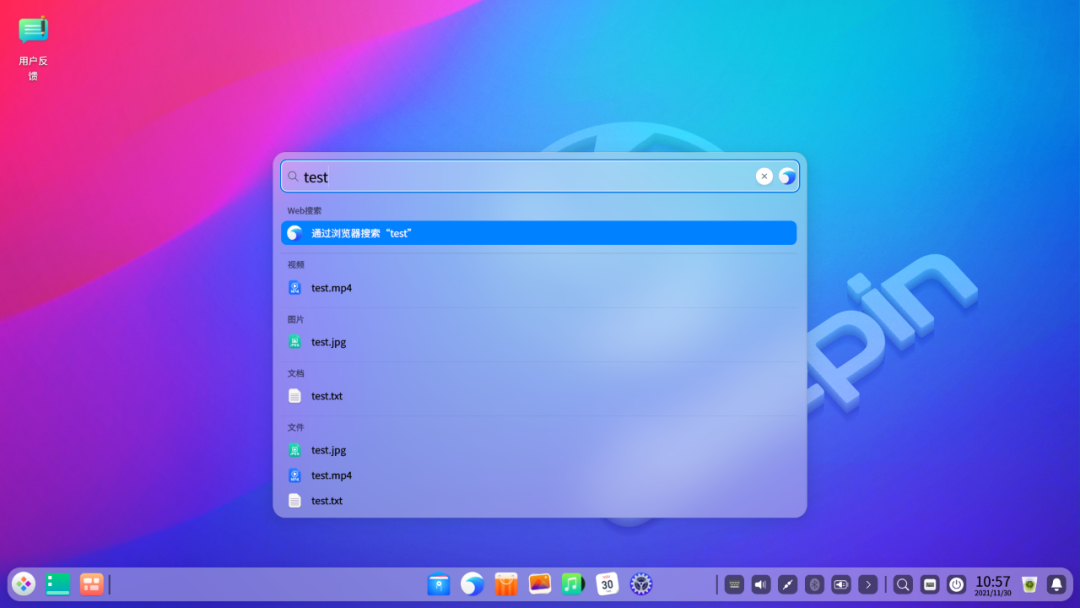This screenshot has height=608, width=1080.
Task: Open the App Store dock icon
Action: coord(506,584)
